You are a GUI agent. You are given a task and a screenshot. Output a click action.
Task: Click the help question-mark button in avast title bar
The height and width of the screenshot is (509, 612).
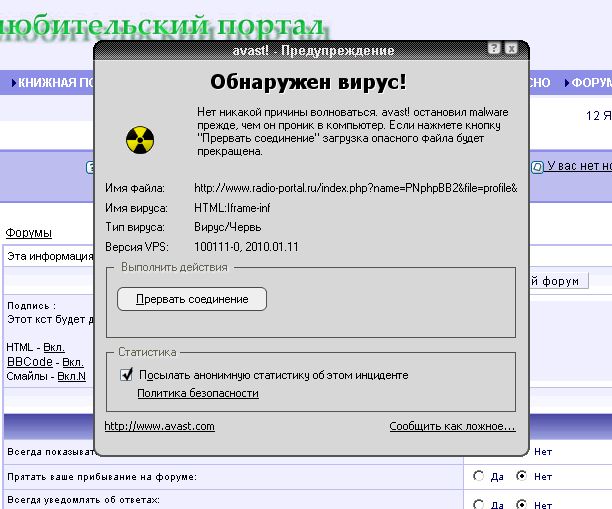pos(494,49)
